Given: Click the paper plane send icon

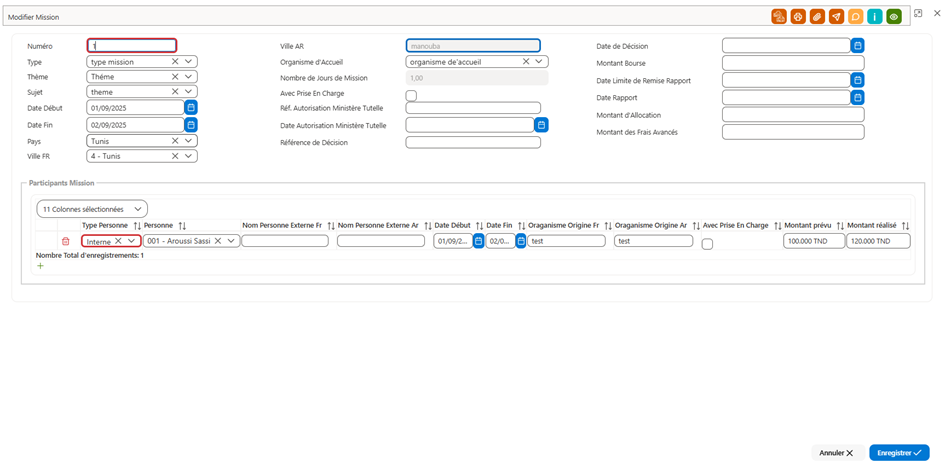Looking at the screenshot, I should coord(836,17).
